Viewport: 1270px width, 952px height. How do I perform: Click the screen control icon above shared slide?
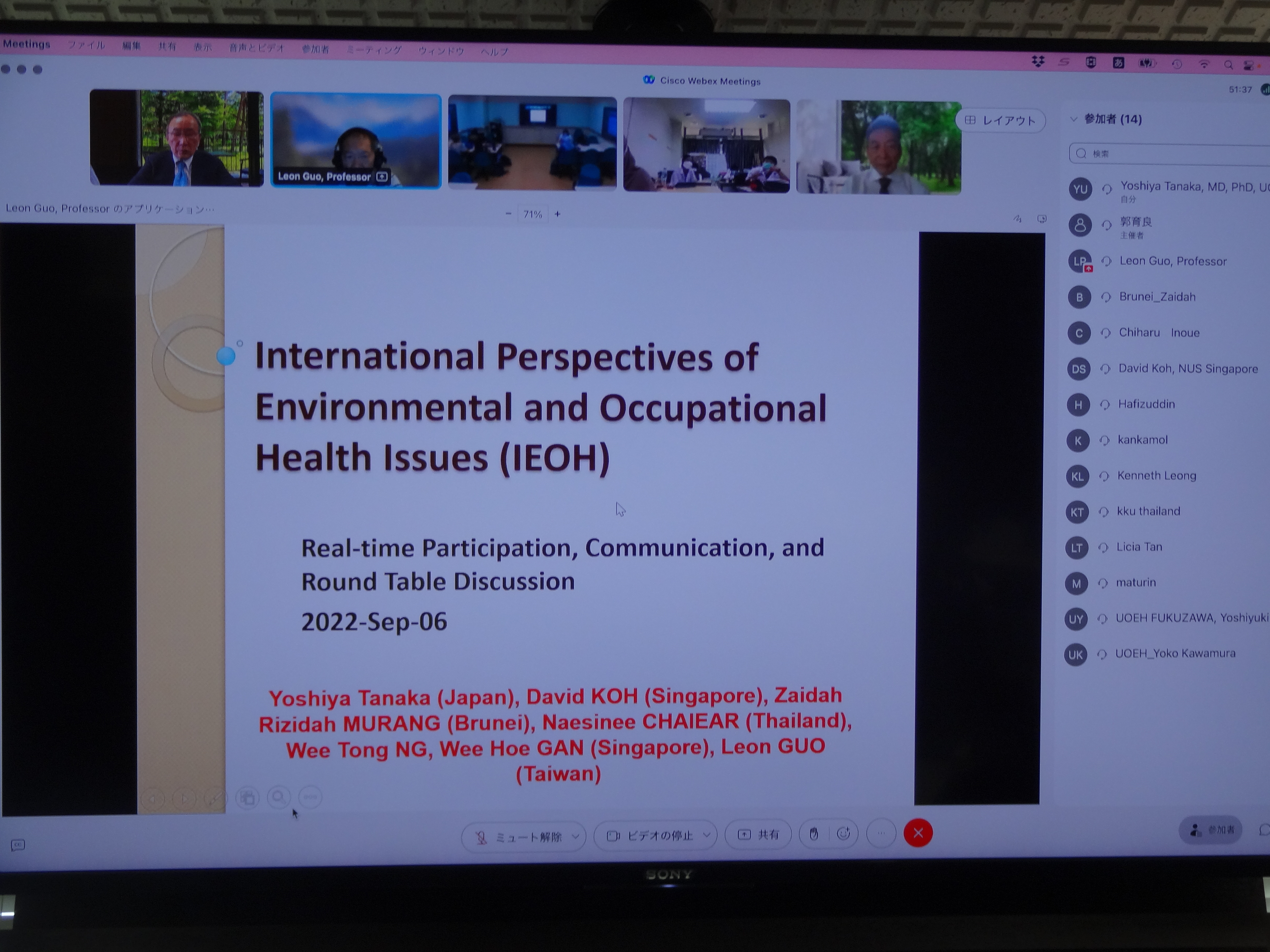[x=1041, y=219]
